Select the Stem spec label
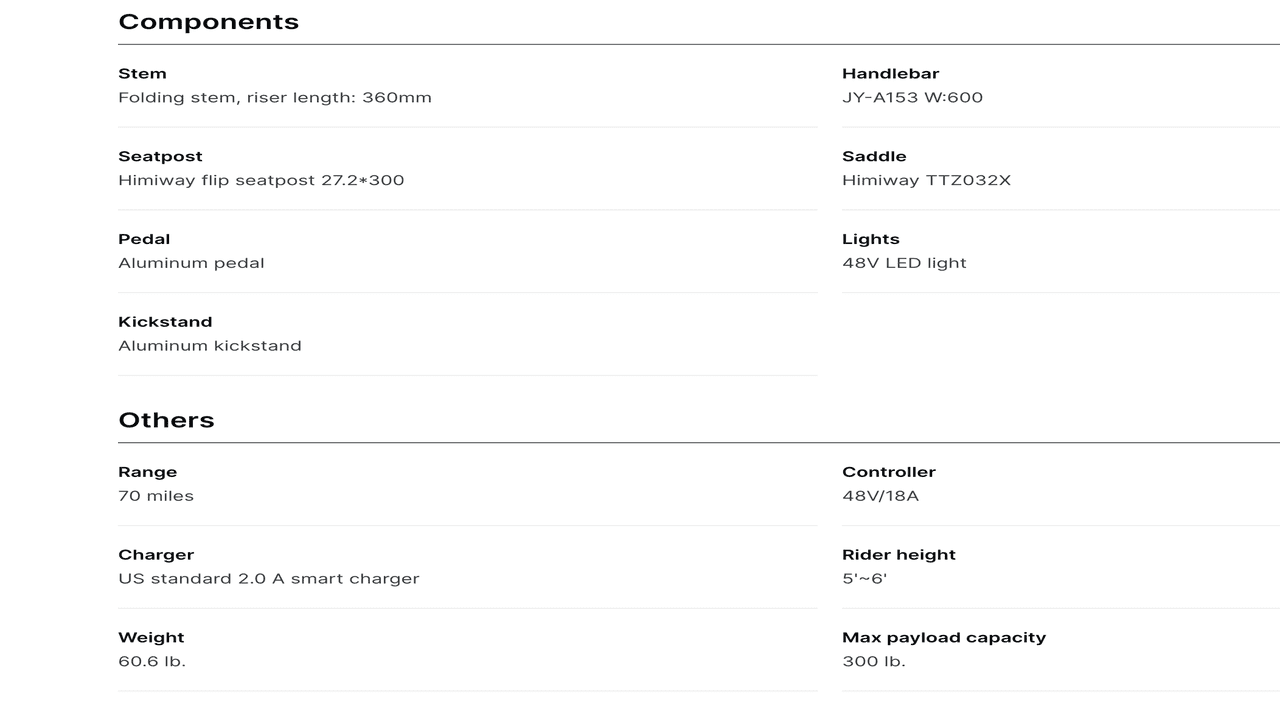 [x=142, y=74]
